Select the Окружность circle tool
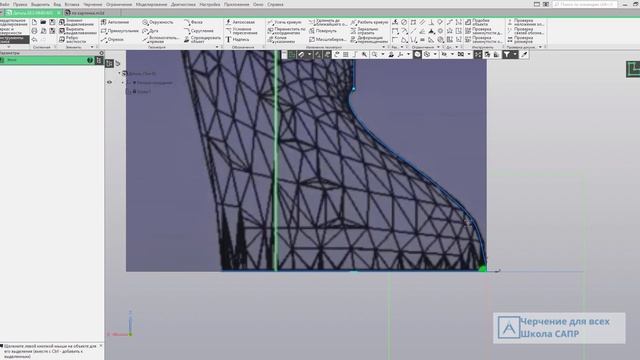Image resolution: width=640 pixels, height=360 pixels. pos(158,22)
